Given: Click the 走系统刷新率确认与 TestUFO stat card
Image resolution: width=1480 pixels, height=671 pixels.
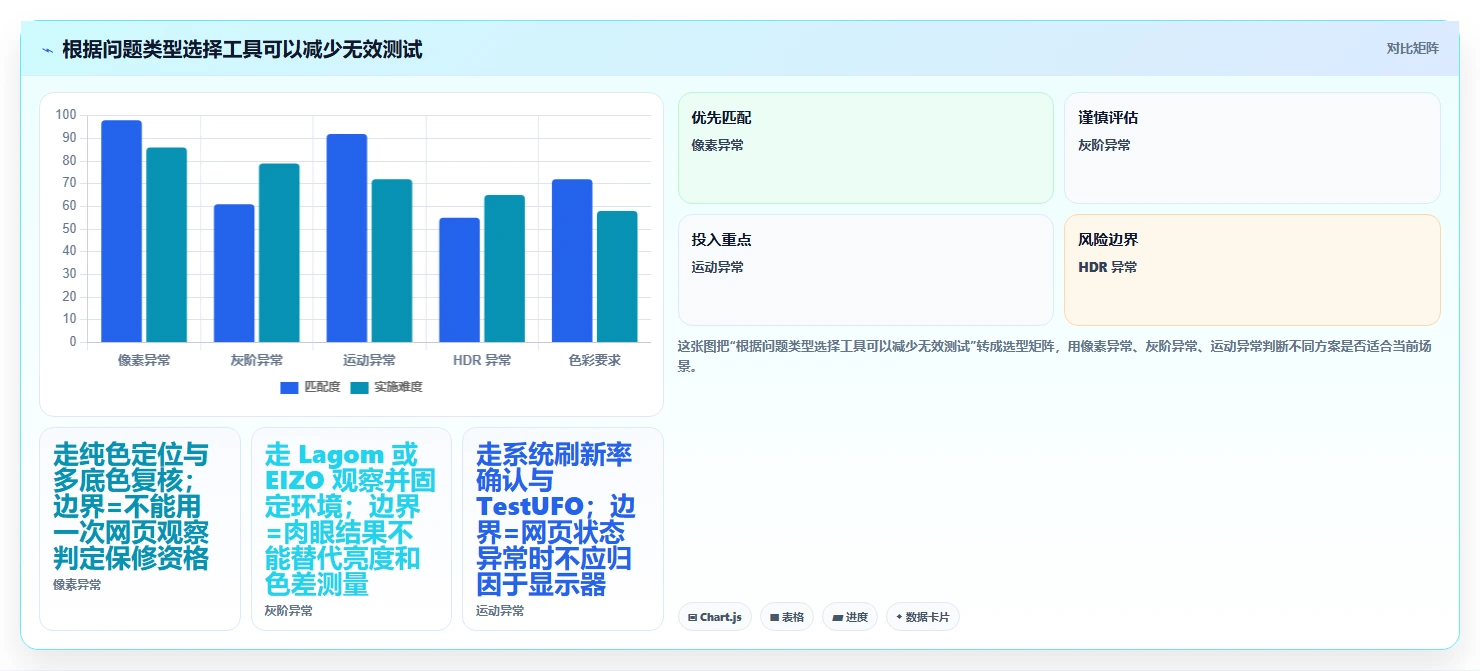Looking at the screenshot, I should click(563, 529).
